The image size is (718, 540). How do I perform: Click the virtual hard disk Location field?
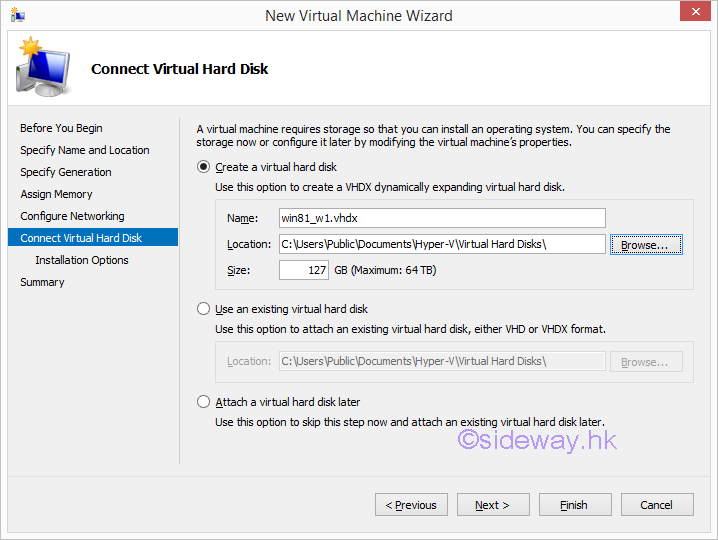(x=441, y=244)
